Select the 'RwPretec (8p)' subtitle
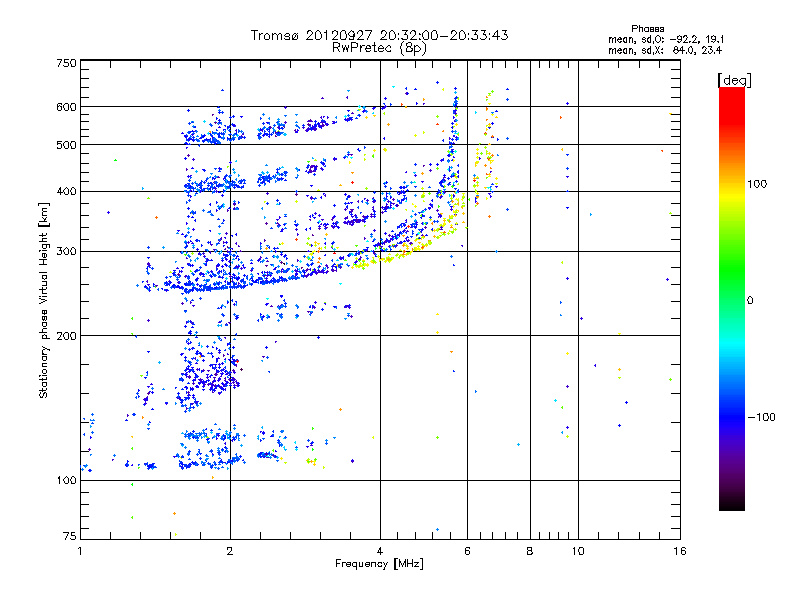This screenshot has width=800, height=600. click(x=379, y=48)
